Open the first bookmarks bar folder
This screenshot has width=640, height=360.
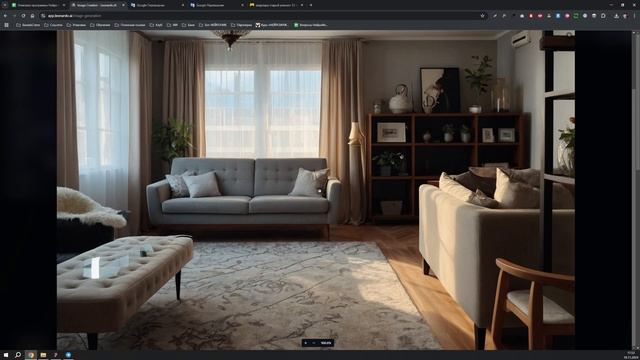(x=28, y=25)
